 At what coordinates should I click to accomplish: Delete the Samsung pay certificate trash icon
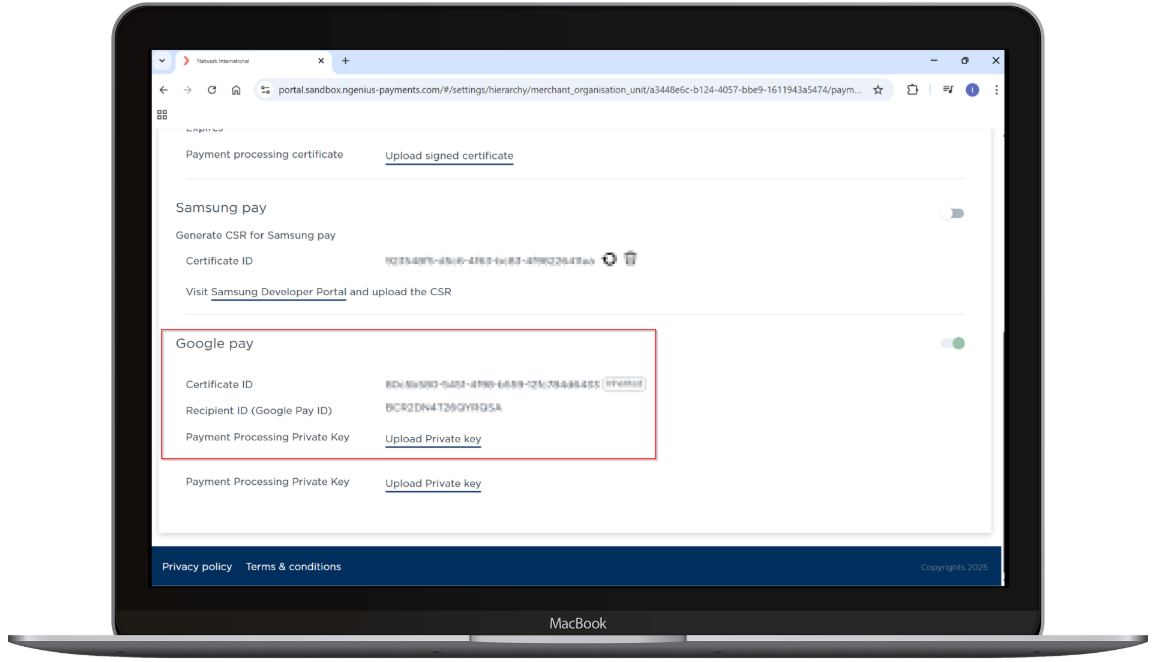coord(631,258)
